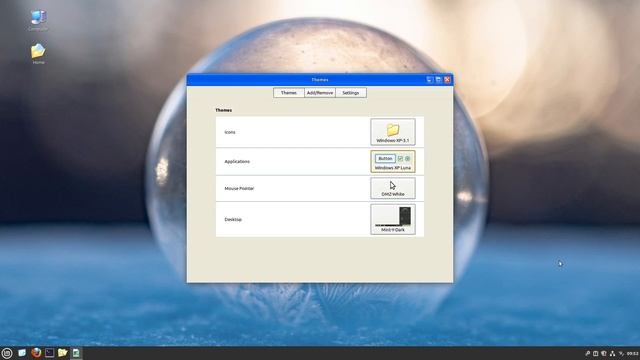Open the Home folder desktop icon
640x360 pixels.
pyautogui.click(x=38, y=54)
